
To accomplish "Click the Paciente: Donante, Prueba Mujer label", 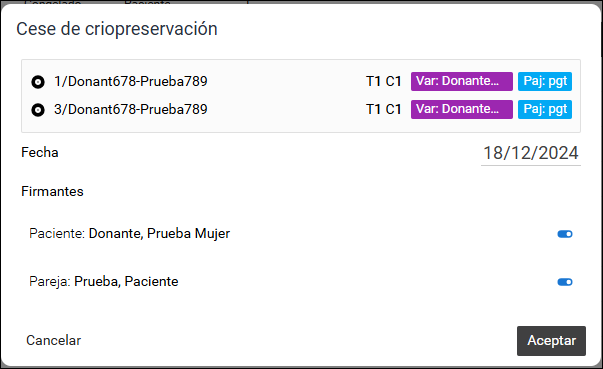I will click(x=130, y=233).
